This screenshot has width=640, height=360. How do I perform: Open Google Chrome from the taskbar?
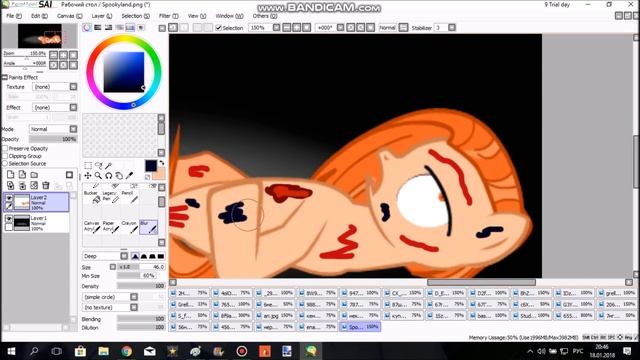[x=127, y=351]
